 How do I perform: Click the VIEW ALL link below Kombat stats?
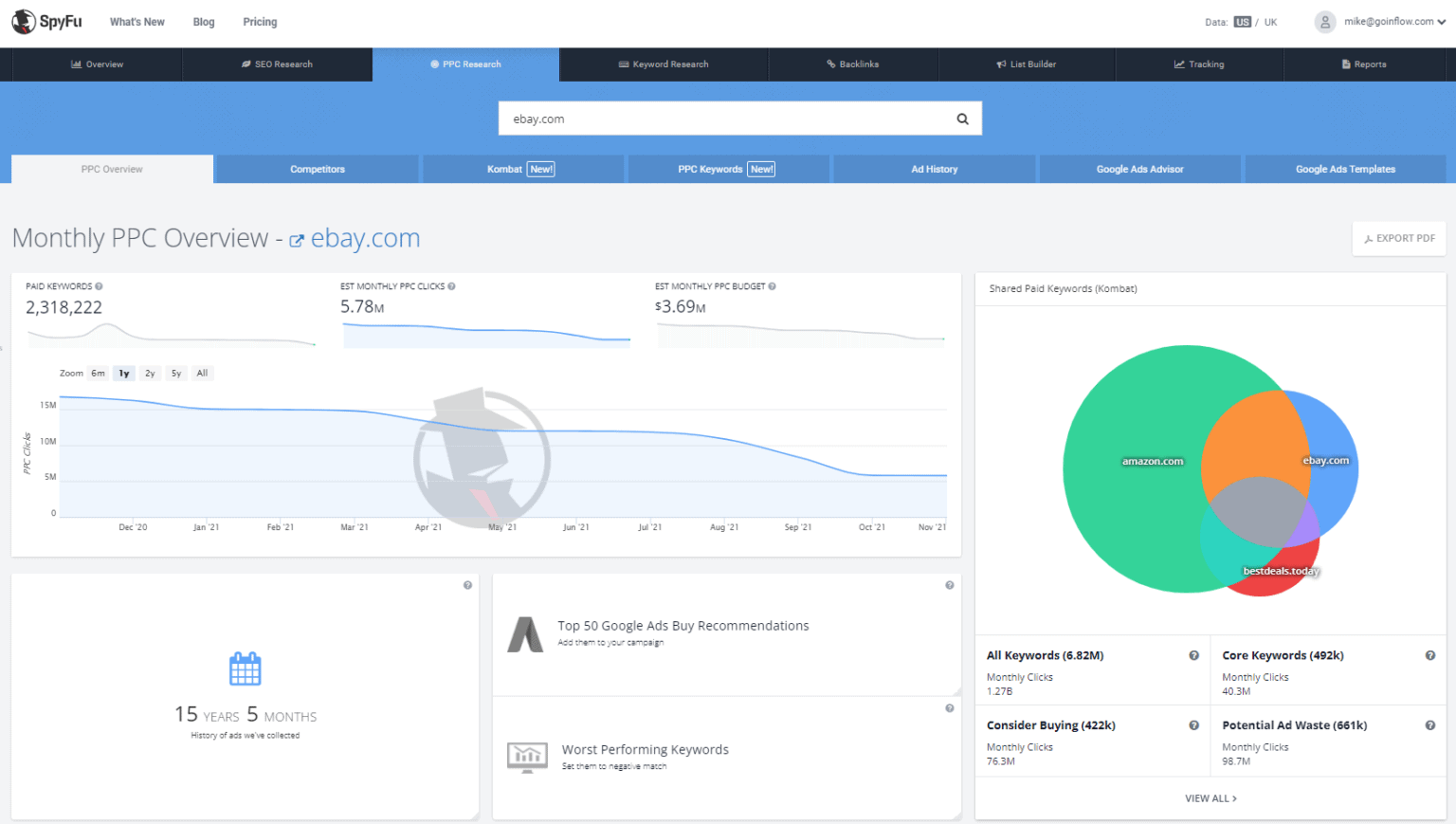1210,797
